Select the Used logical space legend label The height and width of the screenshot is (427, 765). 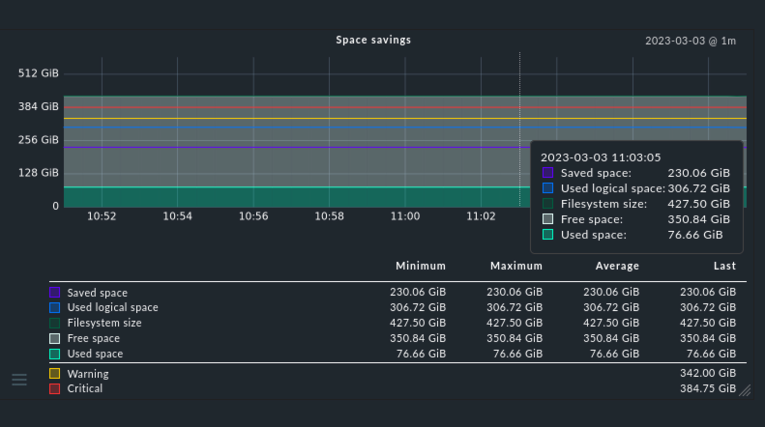click(x=113, y=307)
